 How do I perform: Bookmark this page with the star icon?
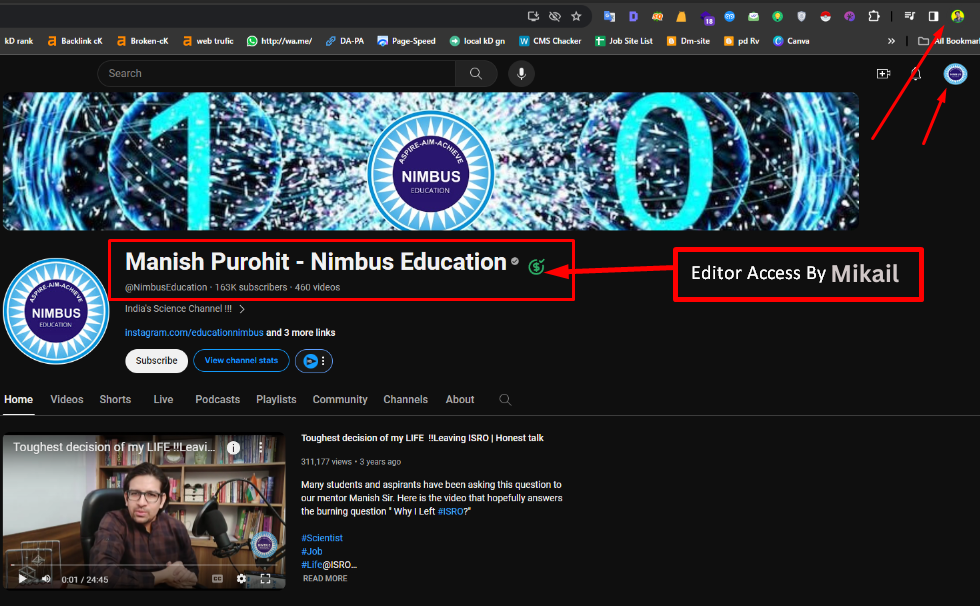pyautogui.click(x=576, y=16)
